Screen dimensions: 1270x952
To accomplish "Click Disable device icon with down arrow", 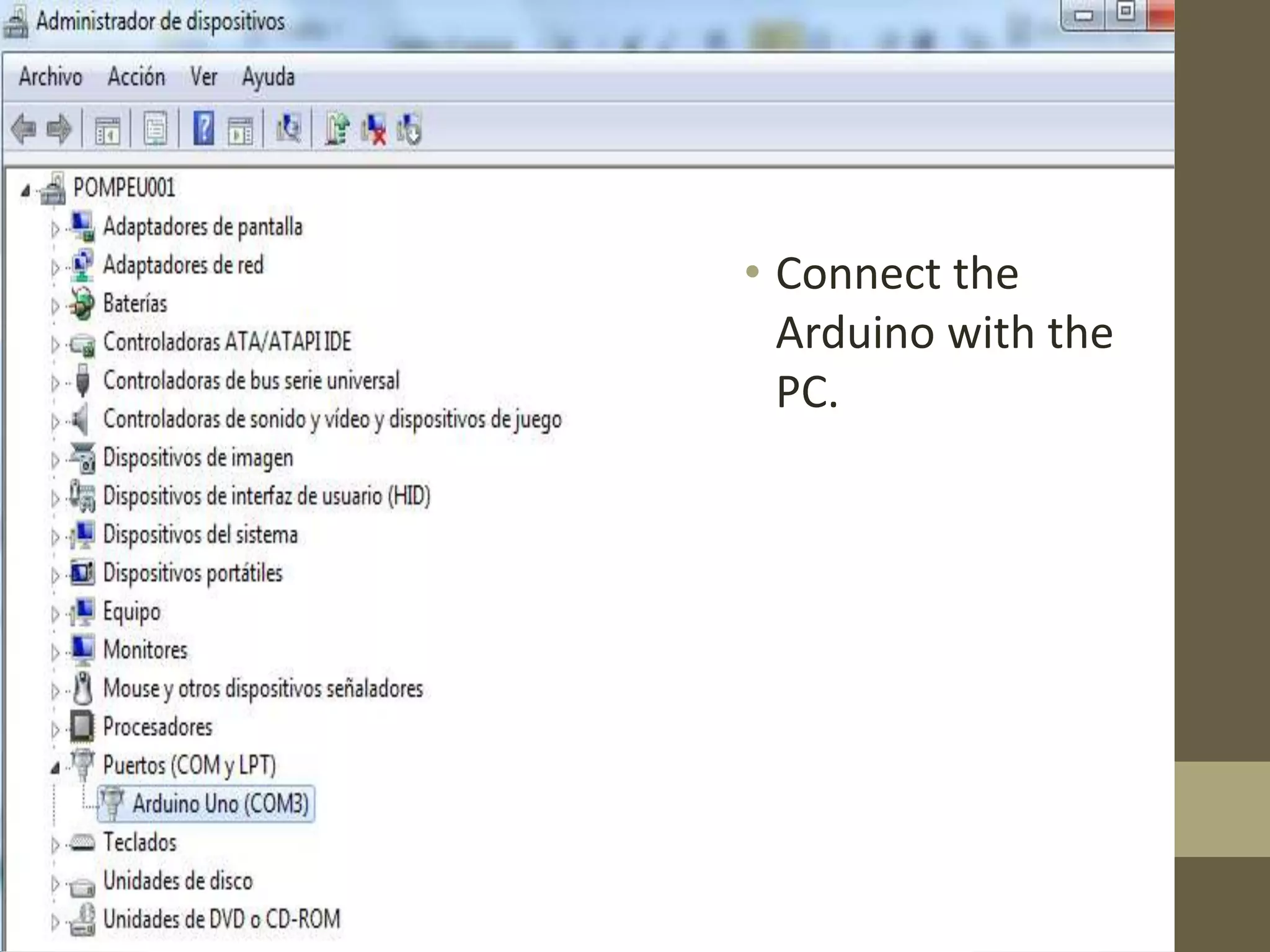I will pyautogui.click(x=409, y=129).
